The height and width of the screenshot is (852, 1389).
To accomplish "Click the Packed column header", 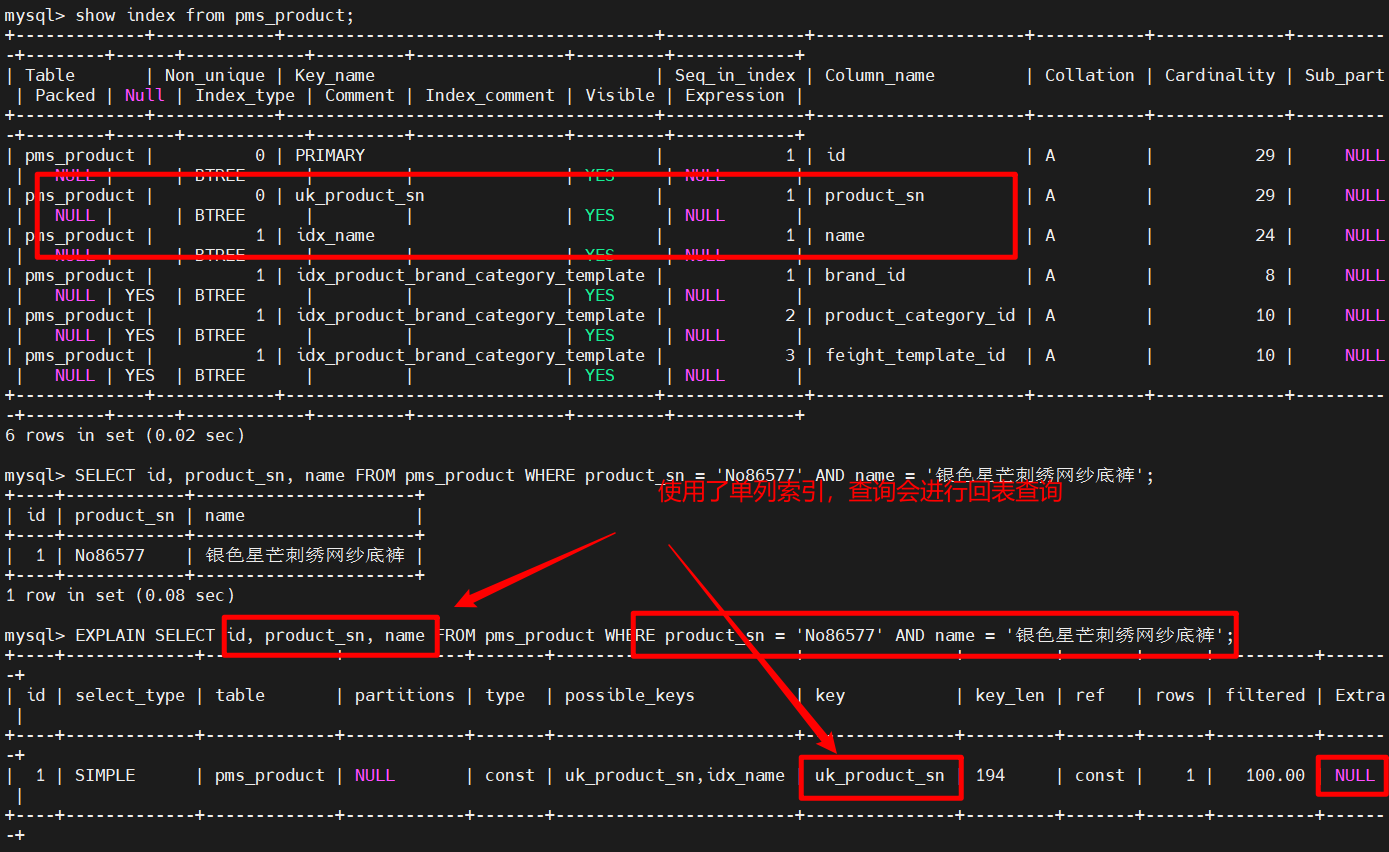I will [65, 96].
